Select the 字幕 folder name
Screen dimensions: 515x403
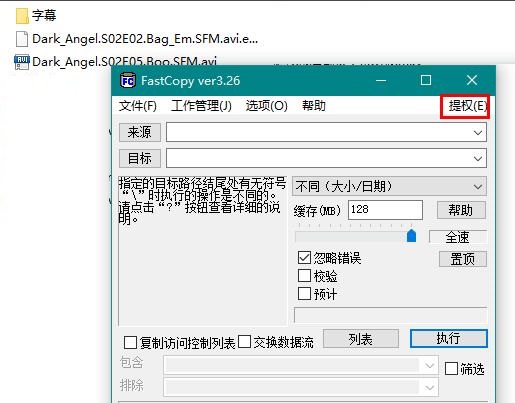click(x=44, y=16)
